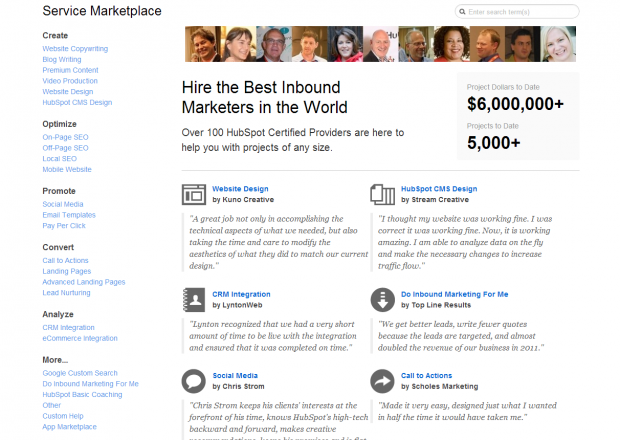The height and width of the screenshot is (440, 620).
Task: Select Call to Actions under Convert sidebar
Action: [65, 261]
